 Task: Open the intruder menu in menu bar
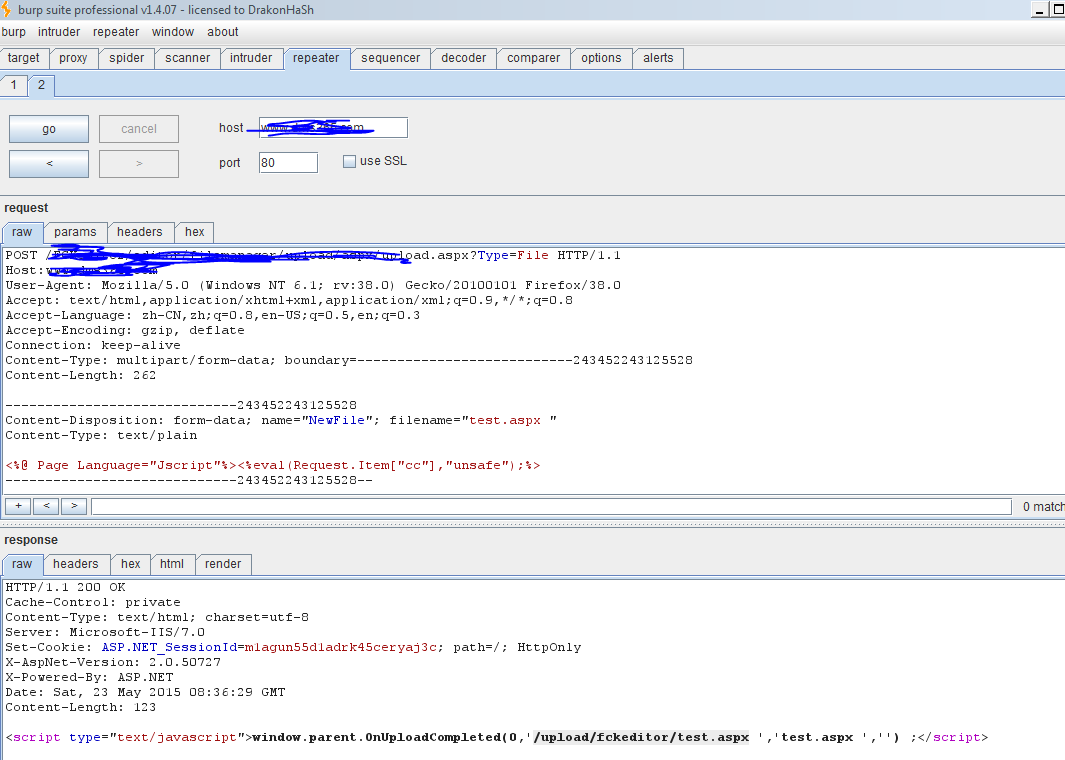click(x=59, y=32)
